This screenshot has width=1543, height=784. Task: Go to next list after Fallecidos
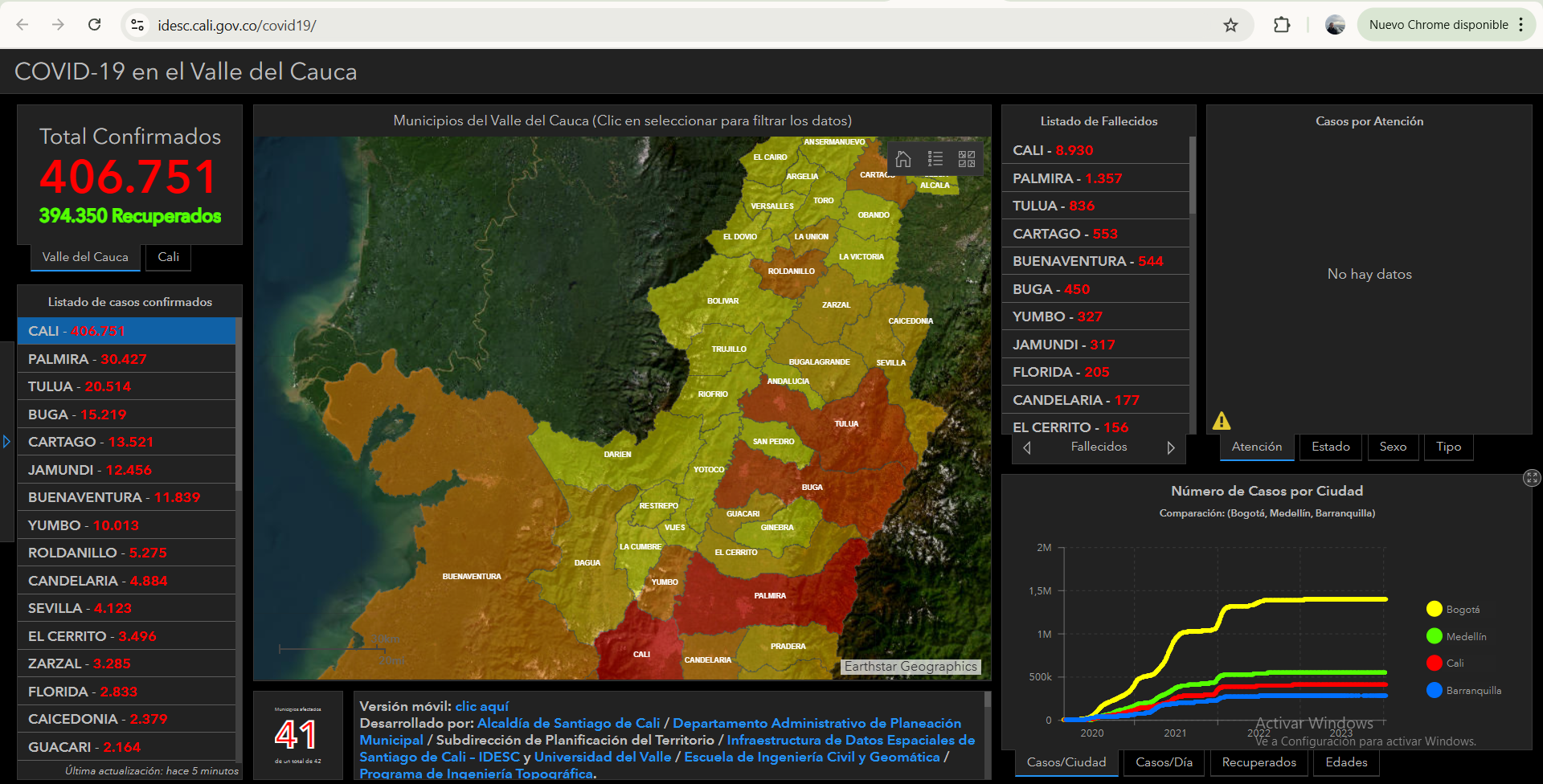pyautogui.click(x=1171, y=447)
